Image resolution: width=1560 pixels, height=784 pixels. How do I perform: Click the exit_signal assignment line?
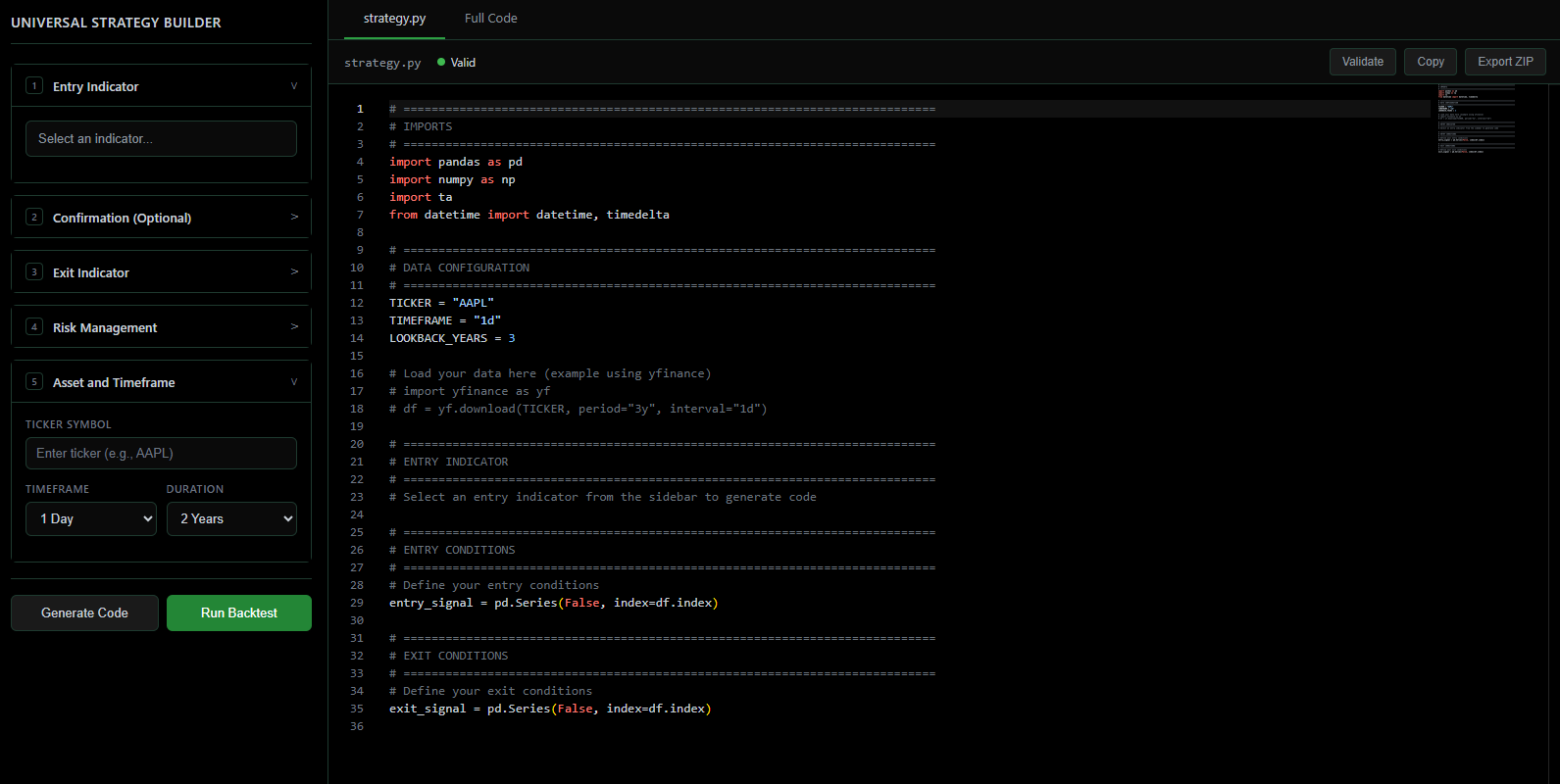[x=550, y=709]
